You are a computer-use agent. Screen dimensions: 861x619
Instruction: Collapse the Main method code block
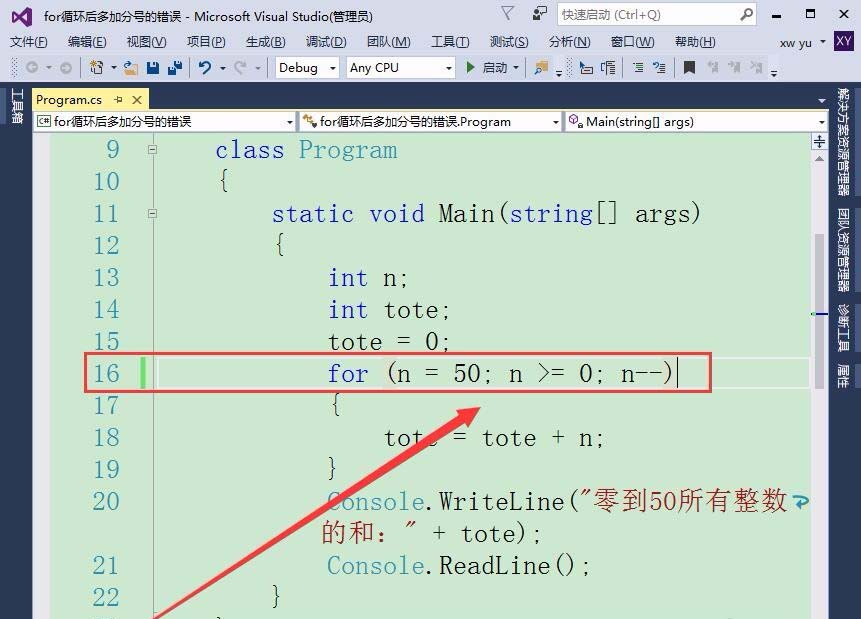click(x=153, y=214)
